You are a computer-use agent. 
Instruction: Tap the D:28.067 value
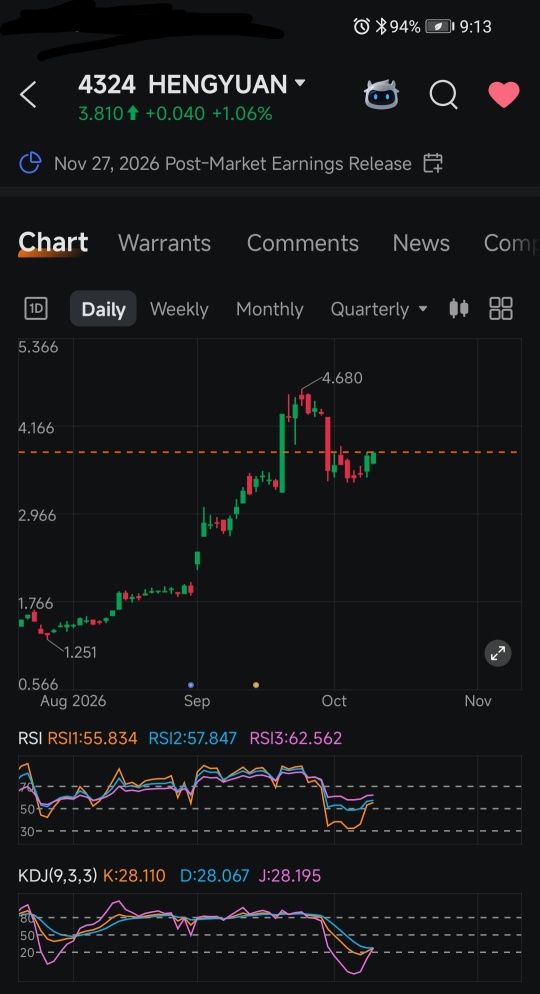[x=214, y=876]
